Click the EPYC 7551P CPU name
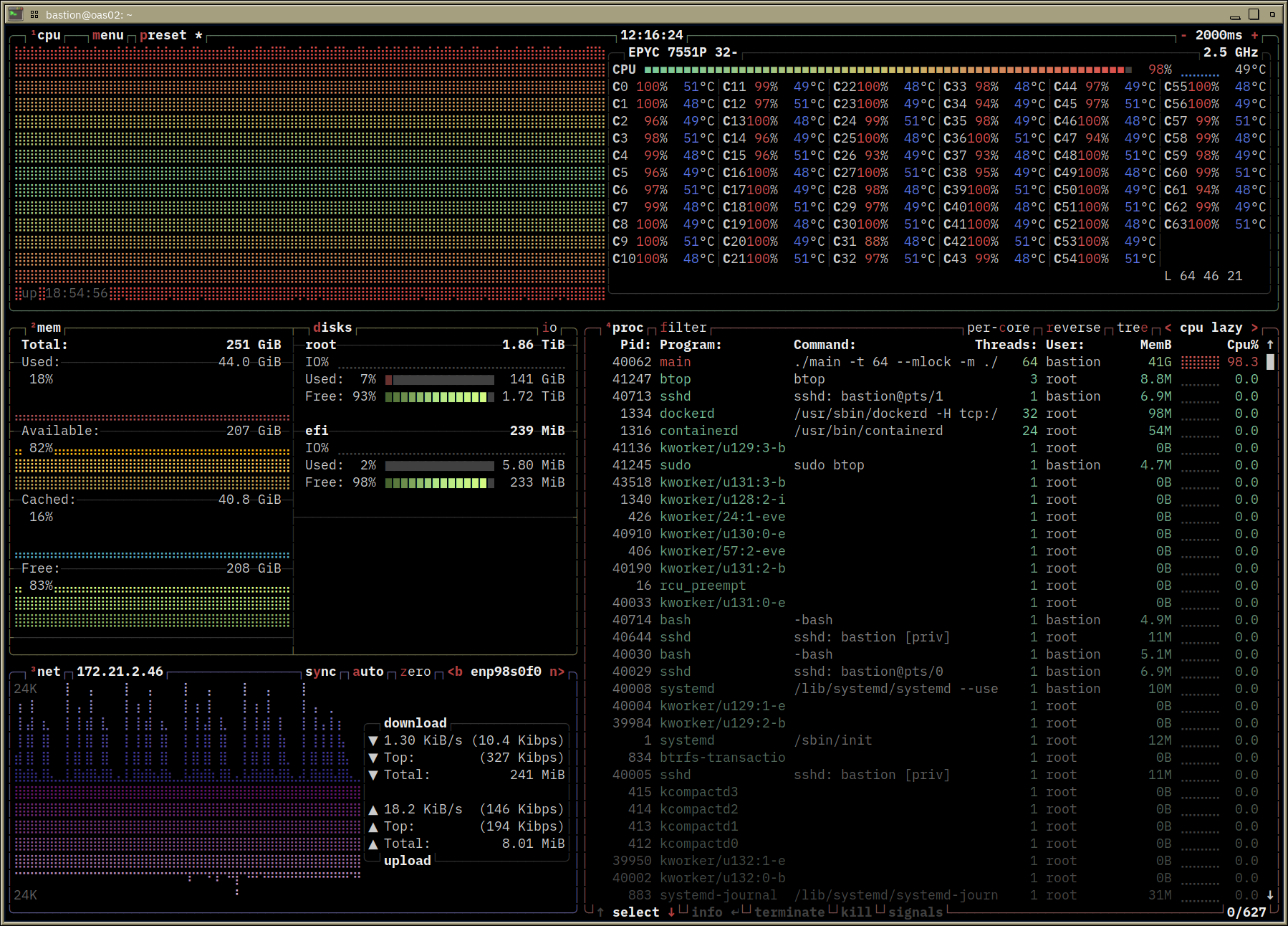 683,52
